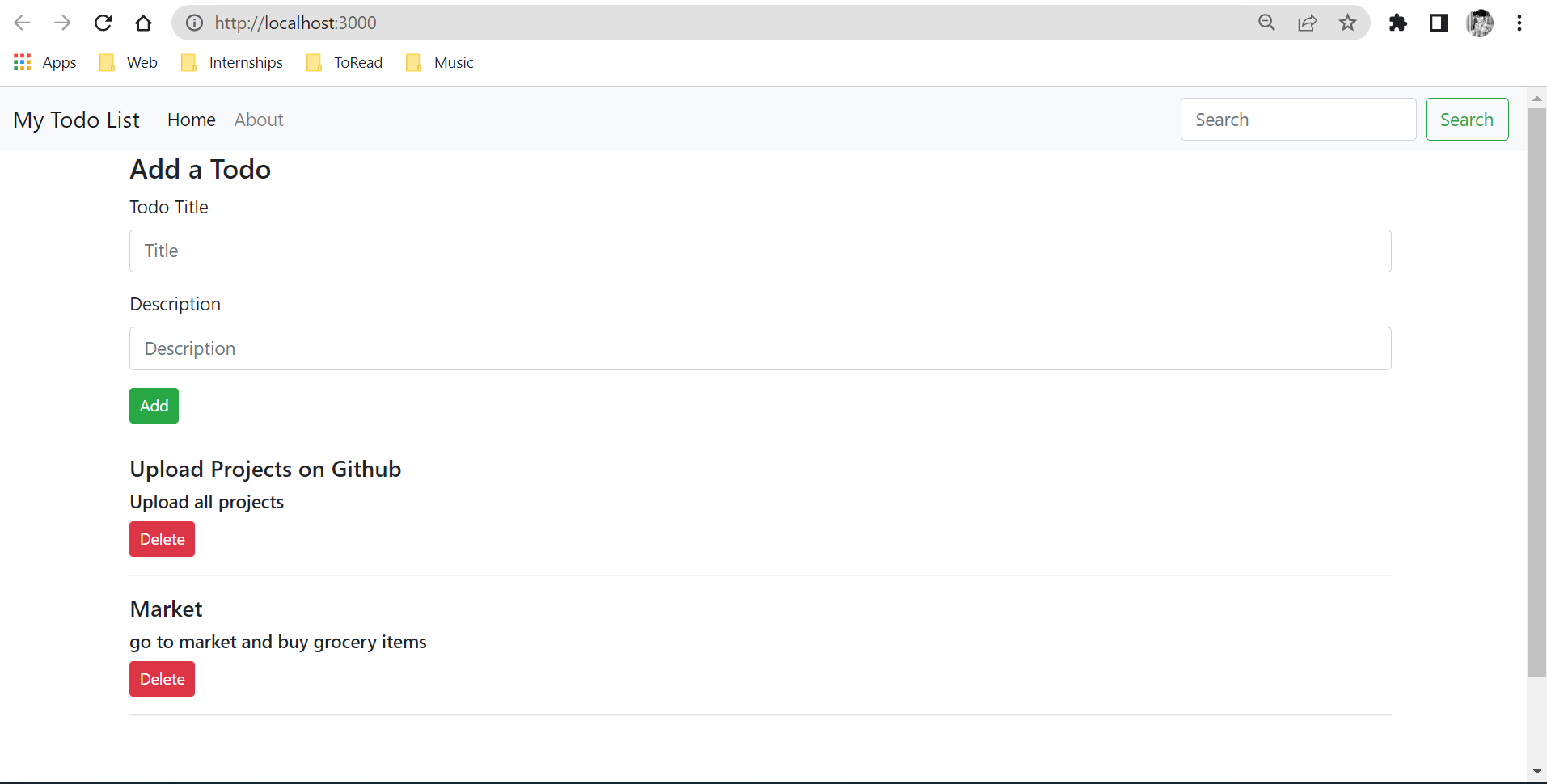Open the Apps grid shortcut
The height and width of the screenshot is (784, 1547).
(x=44, y=62)
